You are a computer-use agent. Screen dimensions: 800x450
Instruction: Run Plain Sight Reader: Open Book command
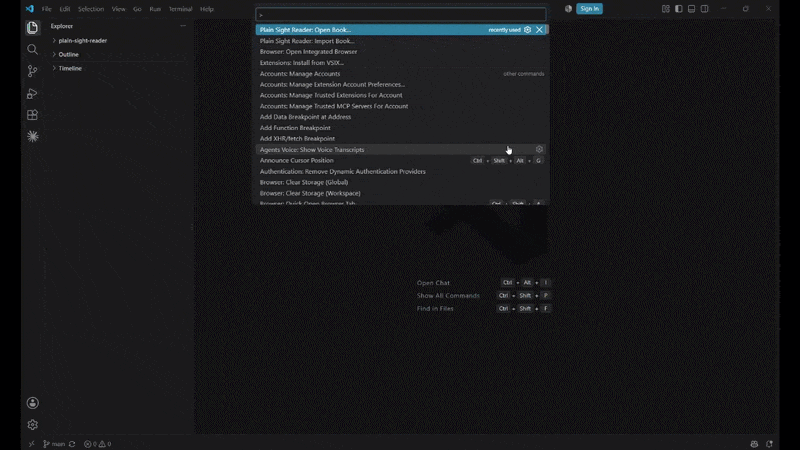(x=402, y=30)
